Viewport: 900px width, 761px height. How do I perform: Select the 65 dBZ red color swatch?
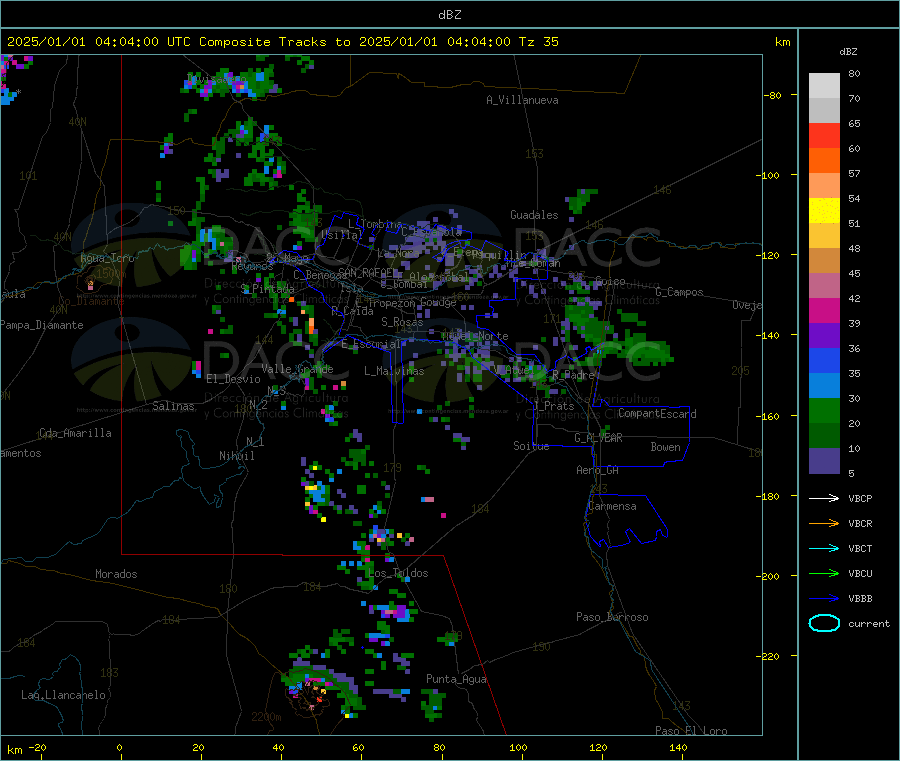[824, 136]
